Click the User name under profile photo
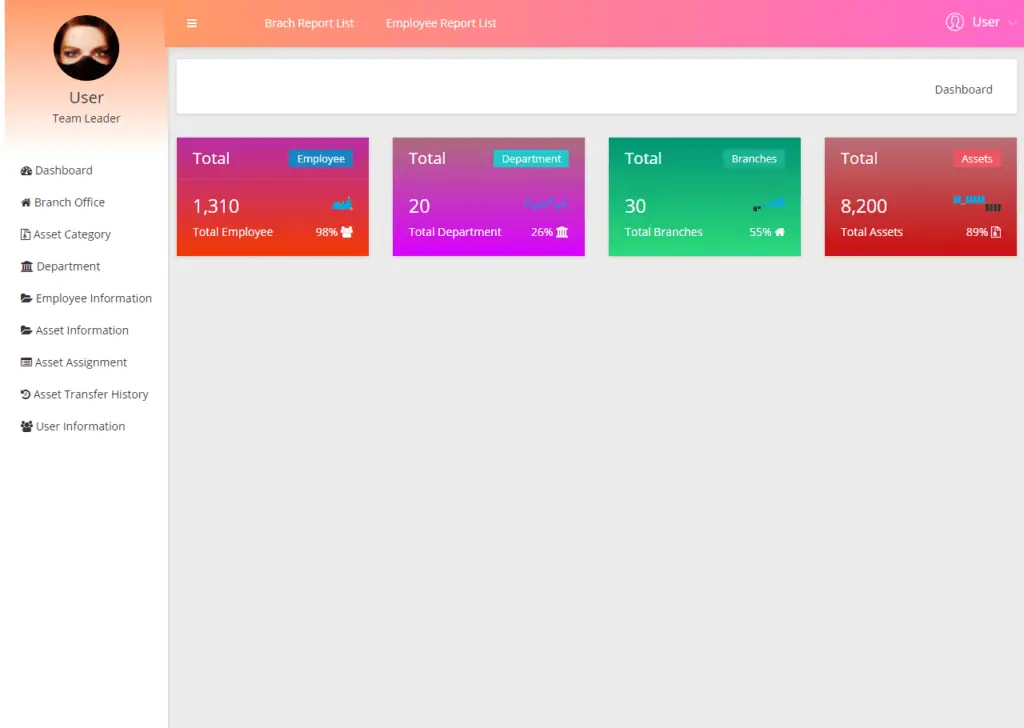Screen dimensions: 1024x728 pyautogui.click(x=86, y=97)
